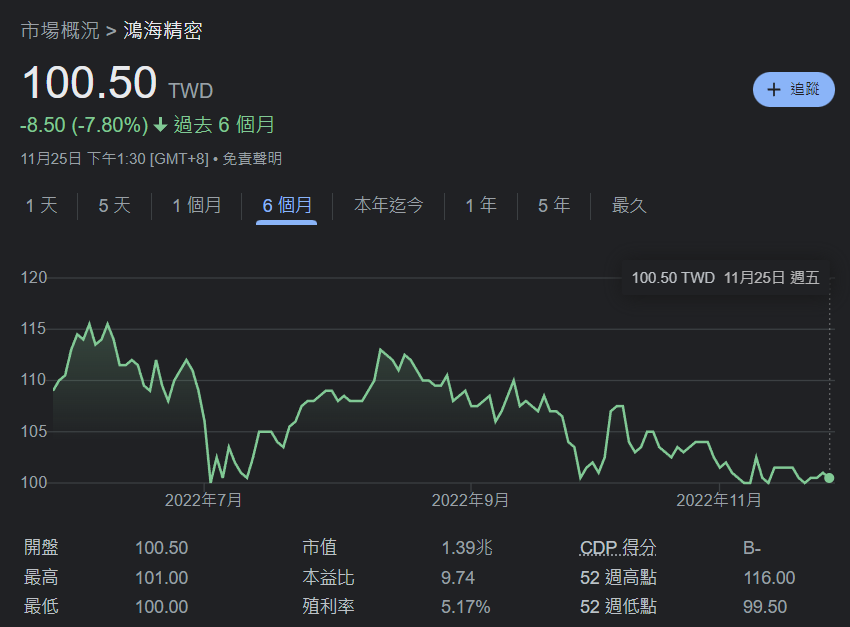Click the 110 y-axis label
850x627 pixels.
tap(34, 380)
